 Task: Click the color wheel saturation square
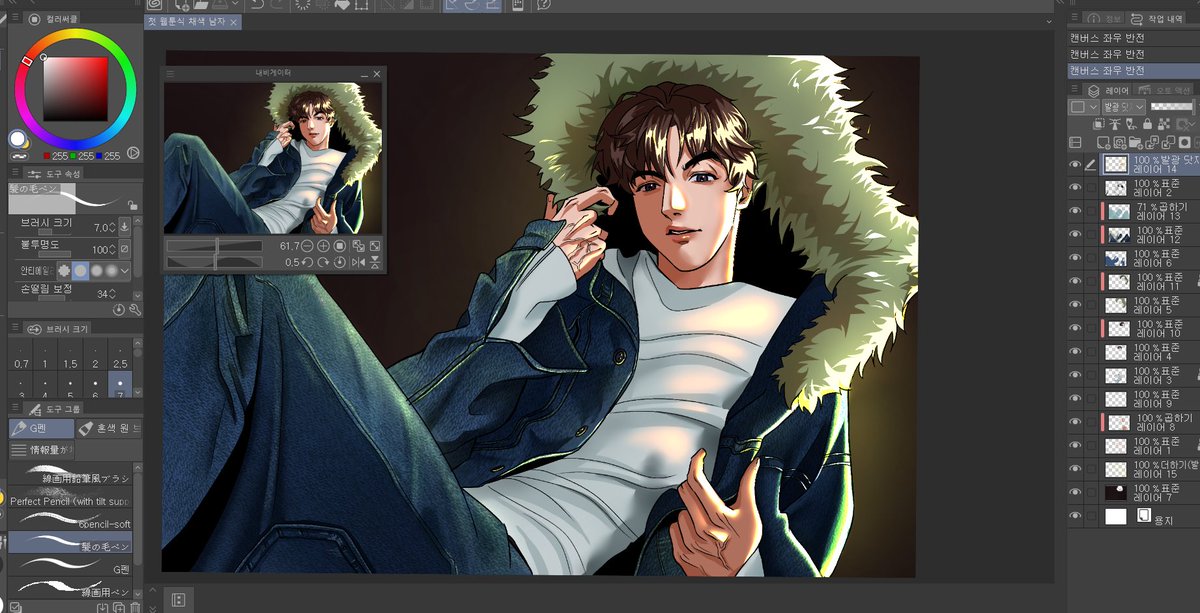[75, 87]
